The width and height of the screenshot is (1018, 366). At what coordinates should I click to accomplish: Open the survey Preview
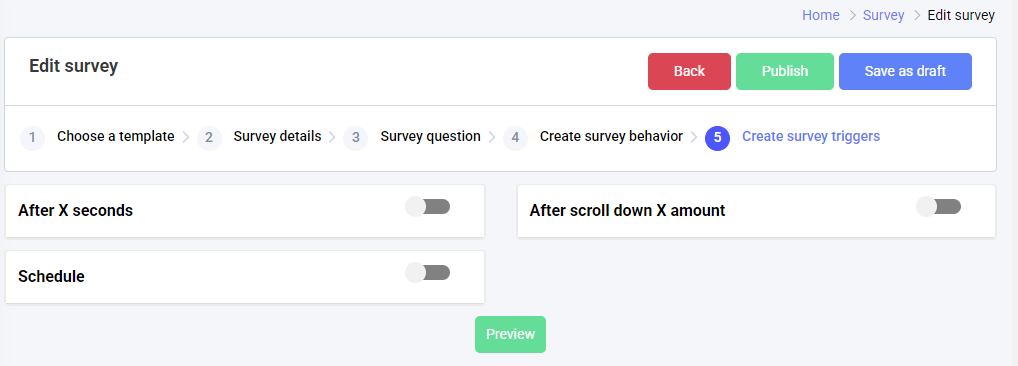click(x=510, y=334)
